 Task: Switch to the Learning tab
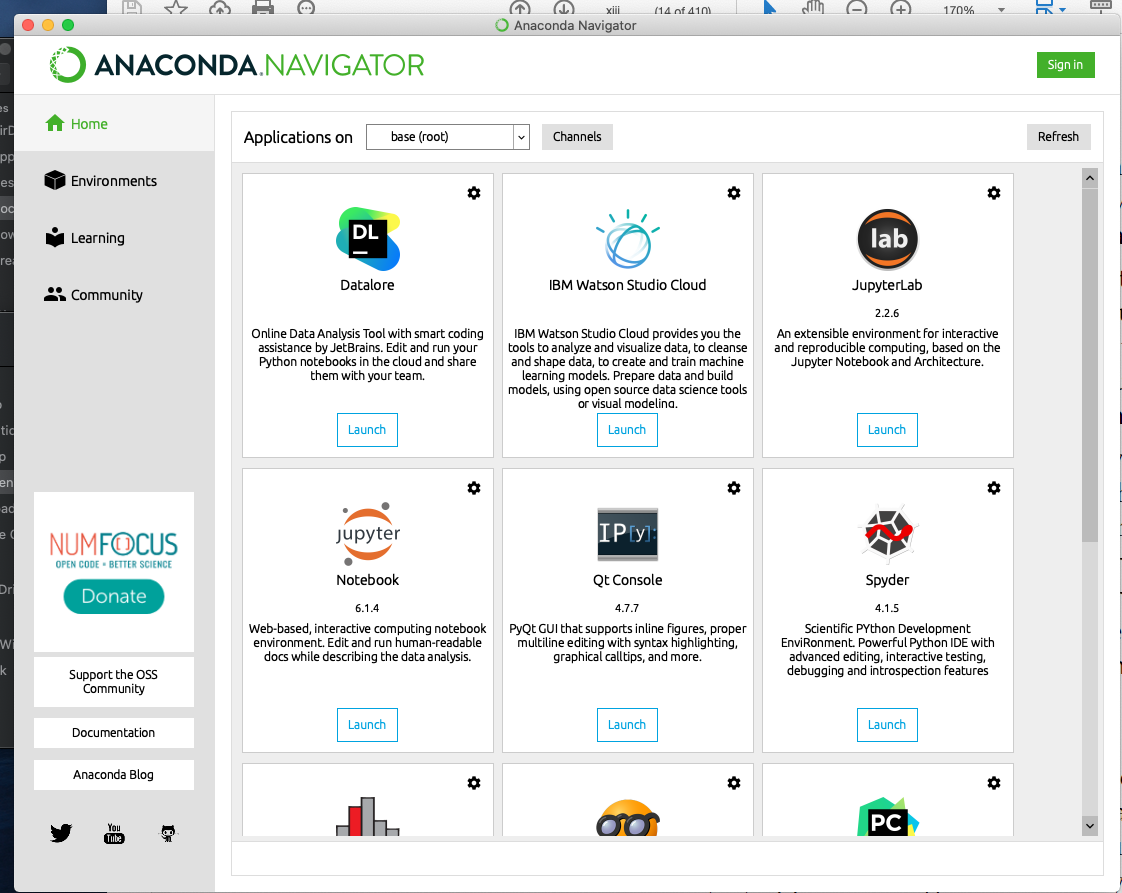tap(97, 238)
